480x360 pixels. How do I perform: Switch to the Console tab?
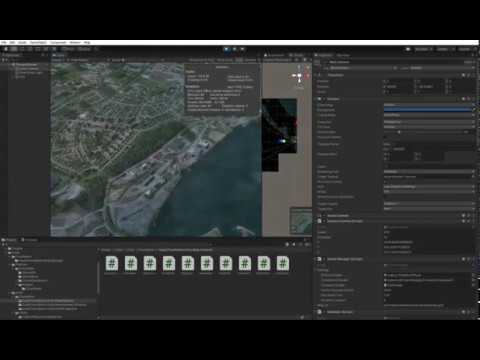point(30,240)
